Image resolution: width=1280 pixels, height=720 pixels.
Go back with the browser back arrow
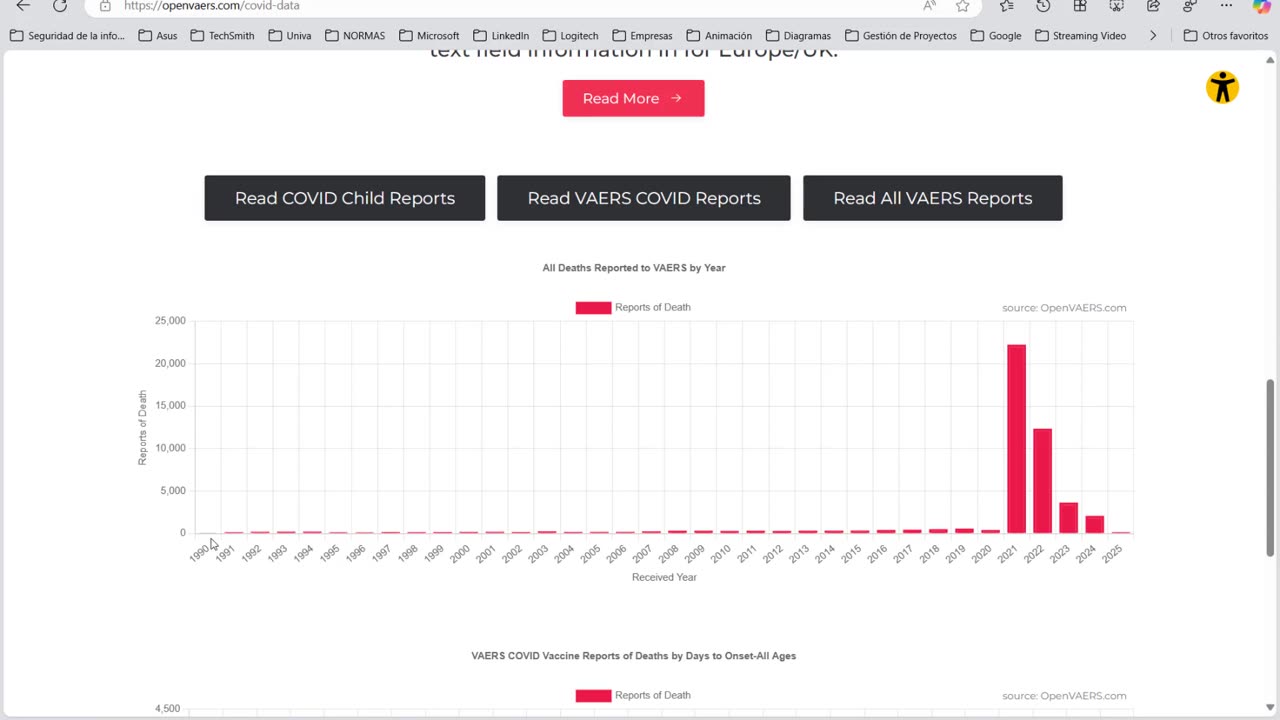click(x=23, y=6)
